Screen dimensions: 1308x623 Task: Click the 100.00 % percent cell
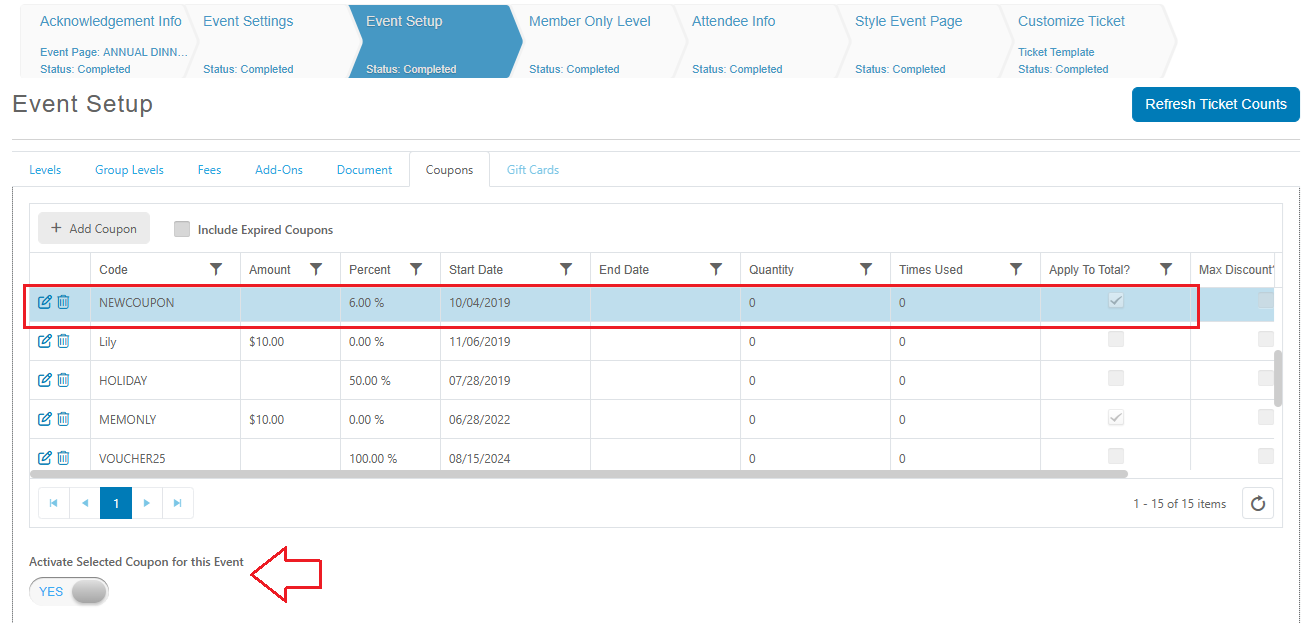(391, 456)
